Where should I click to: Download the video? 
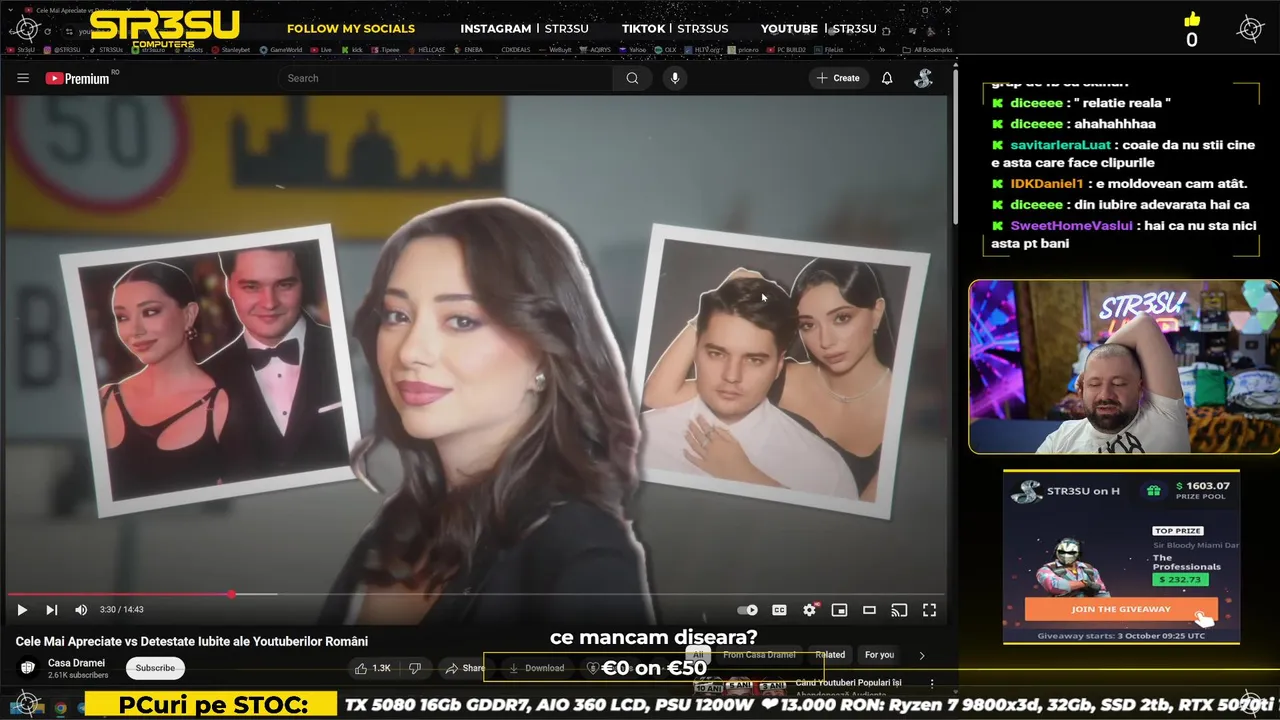coord(537,668)
